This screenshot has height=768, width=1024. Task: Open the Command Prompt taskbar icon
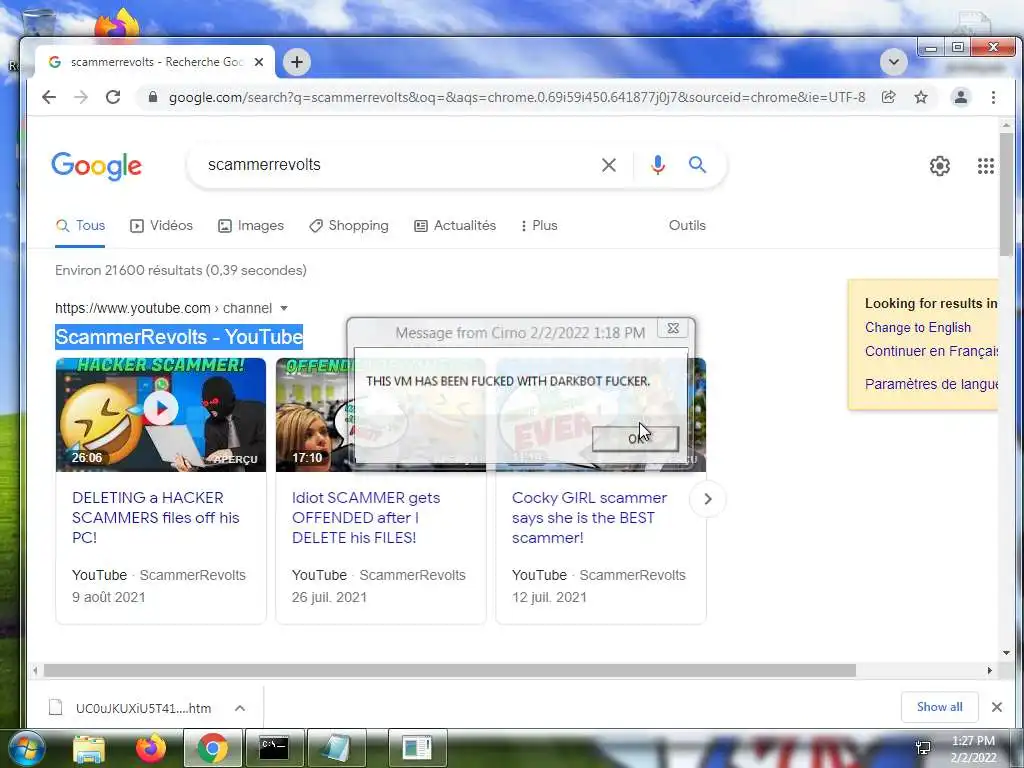pyautogui.click(x=274, y=748)
